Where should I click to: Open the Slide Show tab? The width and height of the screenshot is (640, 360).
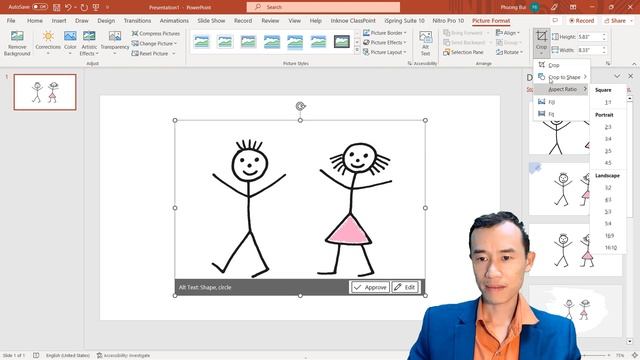click(x=211, y=20)
